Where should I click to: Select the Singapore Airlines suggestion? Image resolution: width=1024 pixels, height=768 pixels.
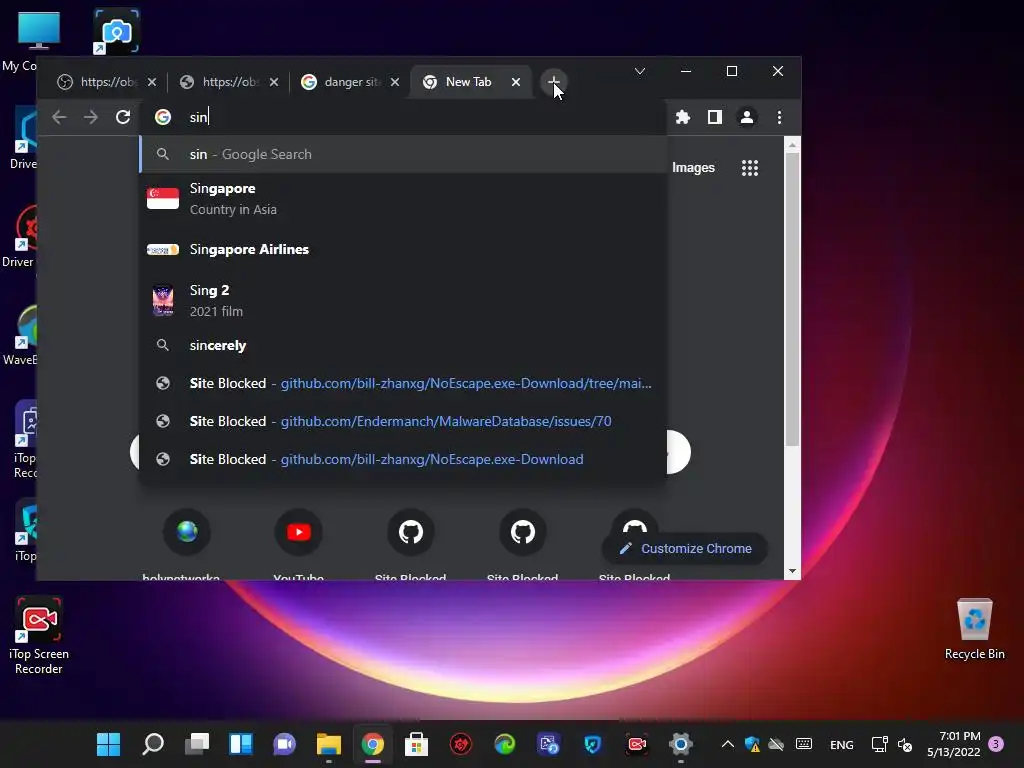tap(404, 249)
